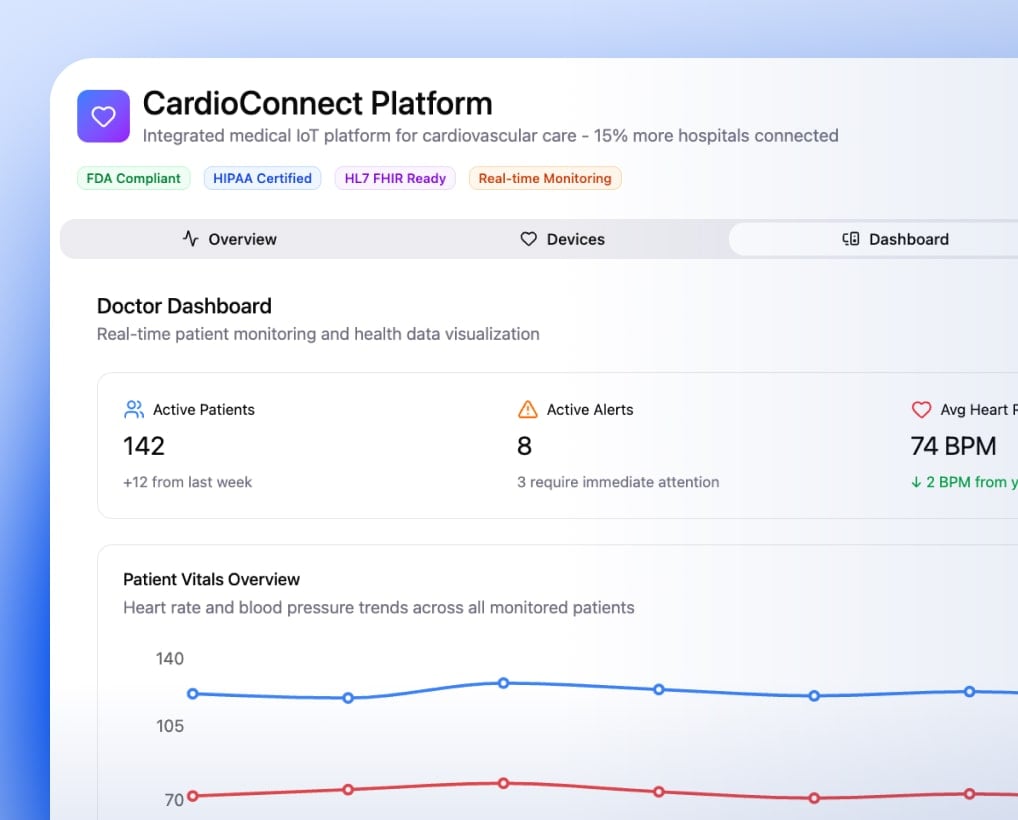Select the waveform icon beside Overview
The height and width of the screenshot is (820, 1018).
(x=189, y=239)
